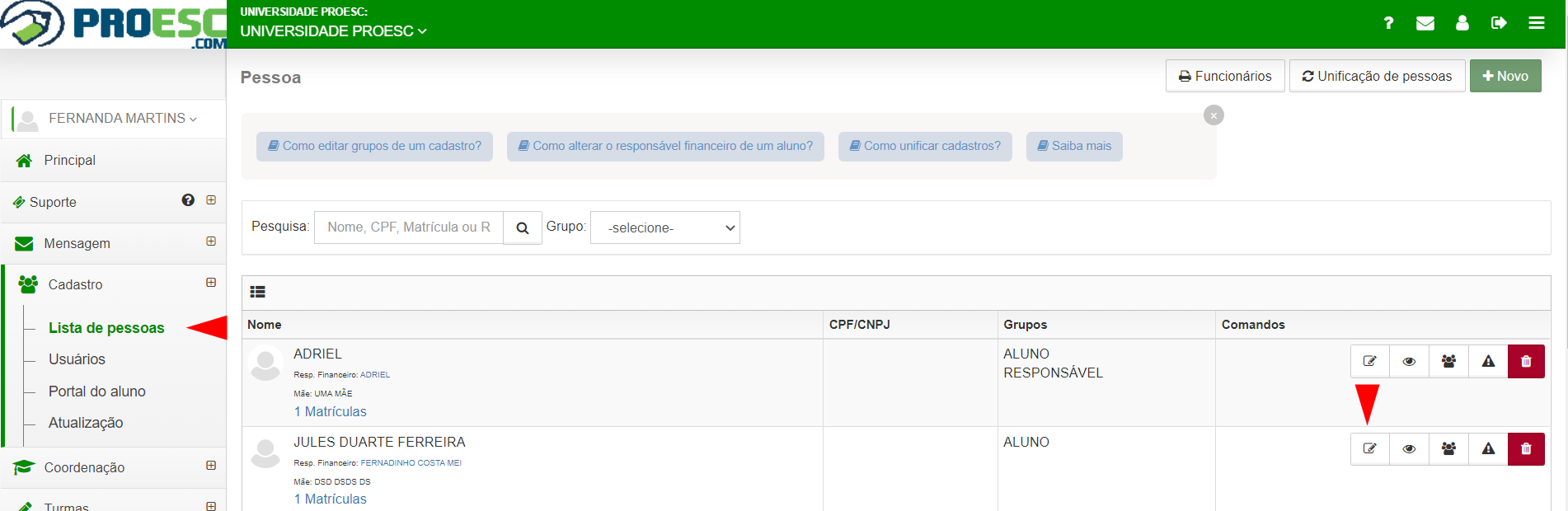View JULES DUARTE FERREIRA eye icon
1568x511 pixels.
click(x=1410, y=449)
